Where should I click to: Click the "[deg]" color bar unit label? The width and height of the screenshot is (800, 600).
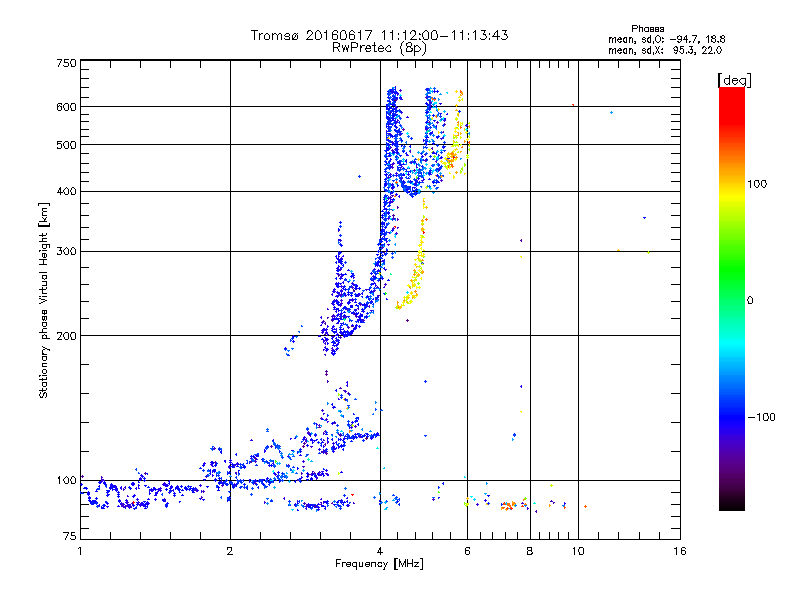pos(734,80)
